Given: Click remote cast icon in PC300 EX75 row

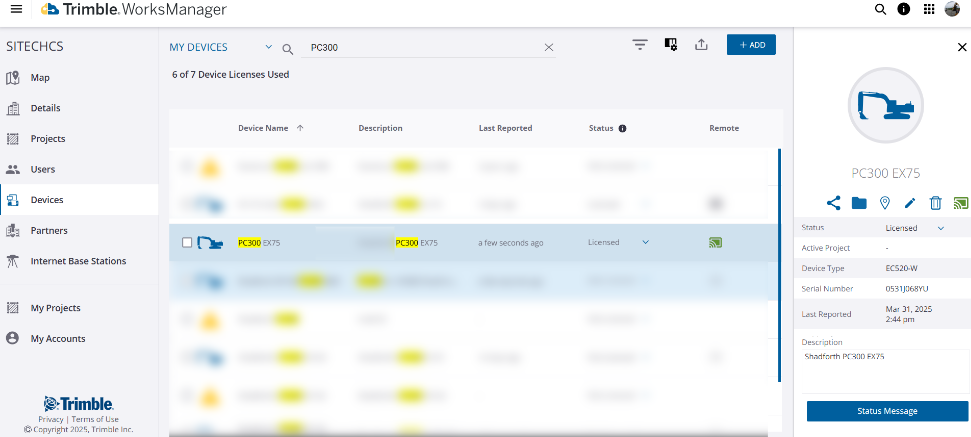Looking at the screenshot, I should 715,243.
